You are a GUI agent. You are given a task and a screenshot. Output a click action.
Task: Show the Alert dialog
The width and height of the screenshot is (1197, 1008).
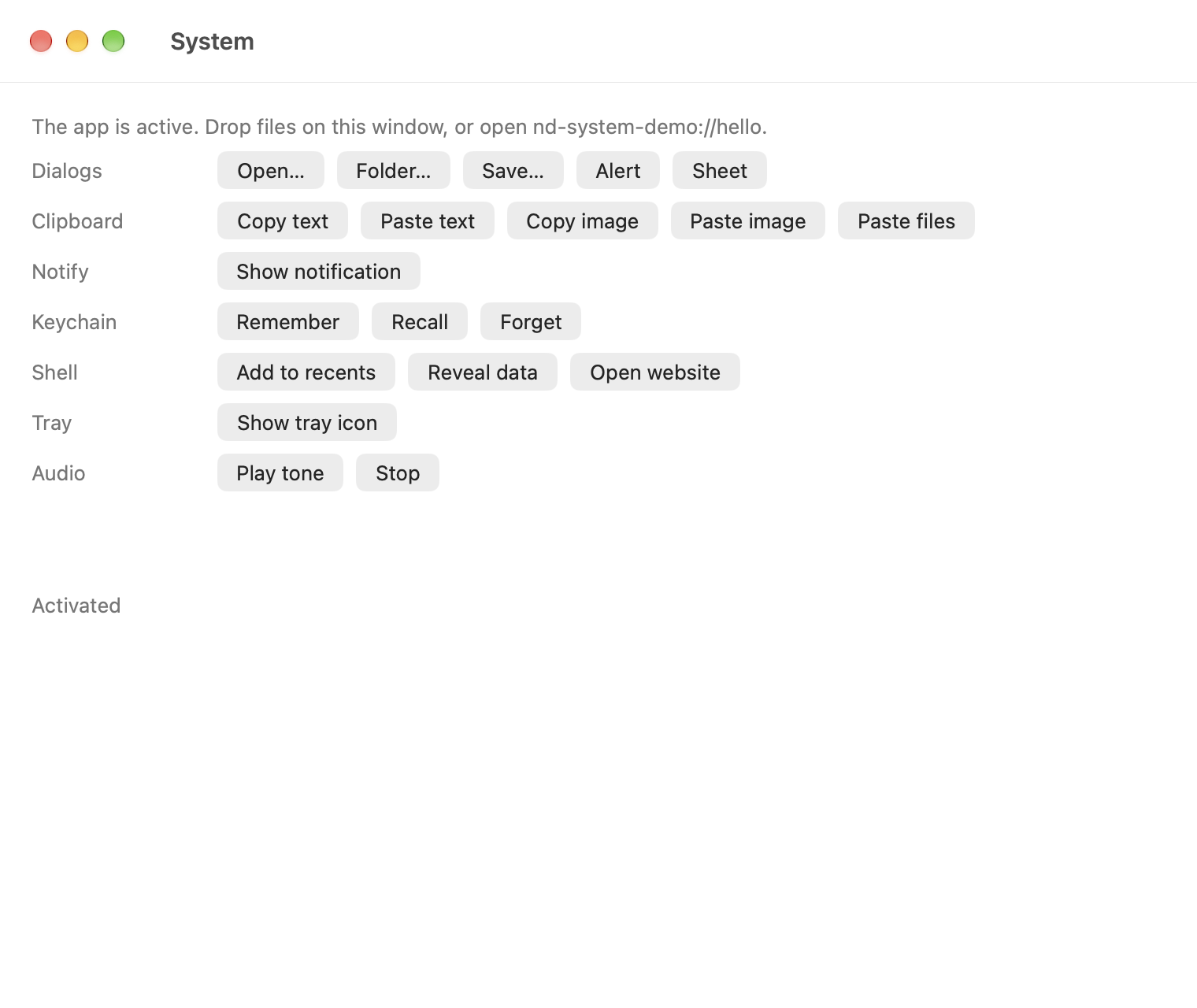[x=618, y=170]
